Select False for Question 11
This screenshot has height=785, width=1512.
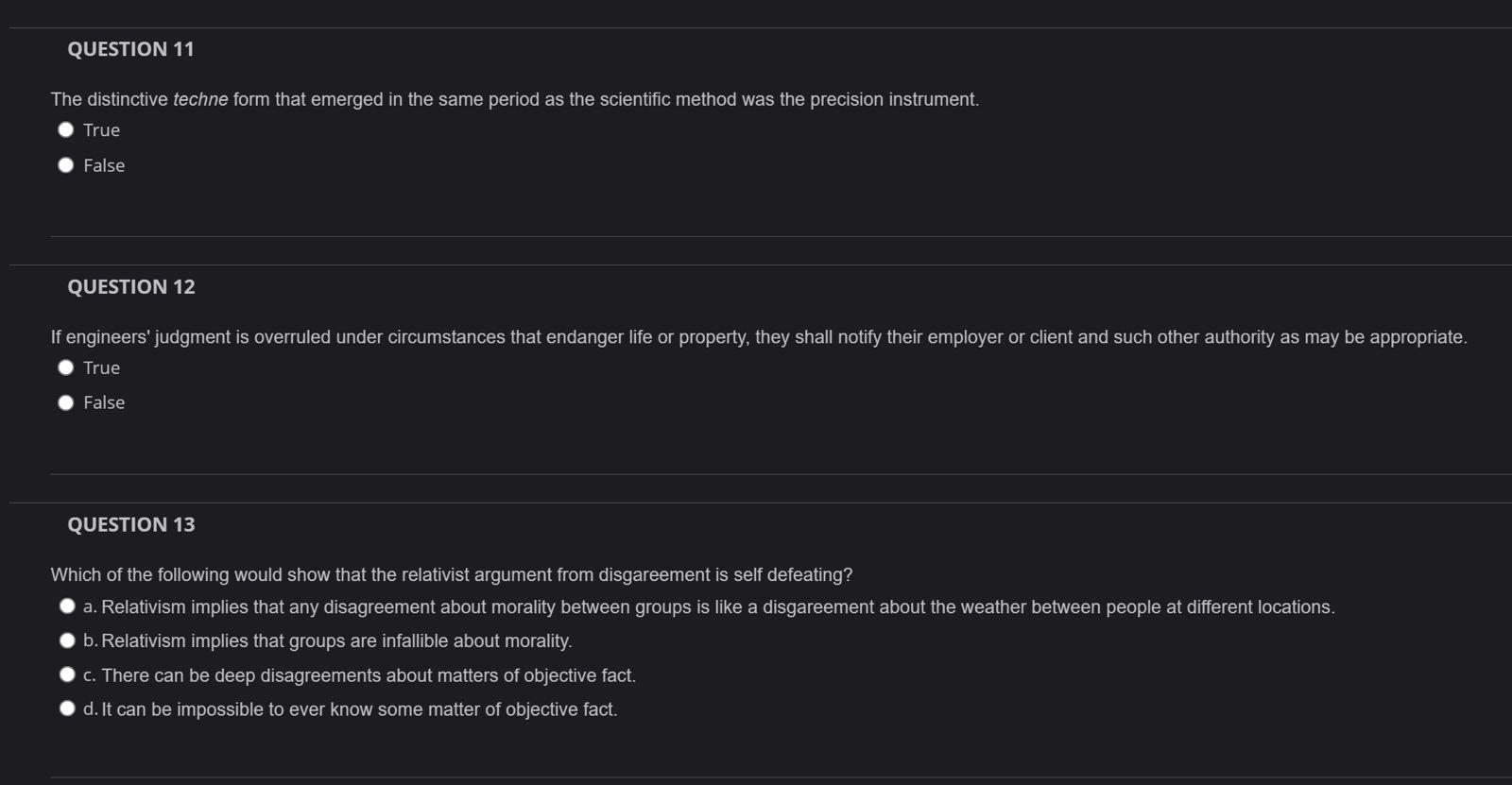(x=66, y=164)
